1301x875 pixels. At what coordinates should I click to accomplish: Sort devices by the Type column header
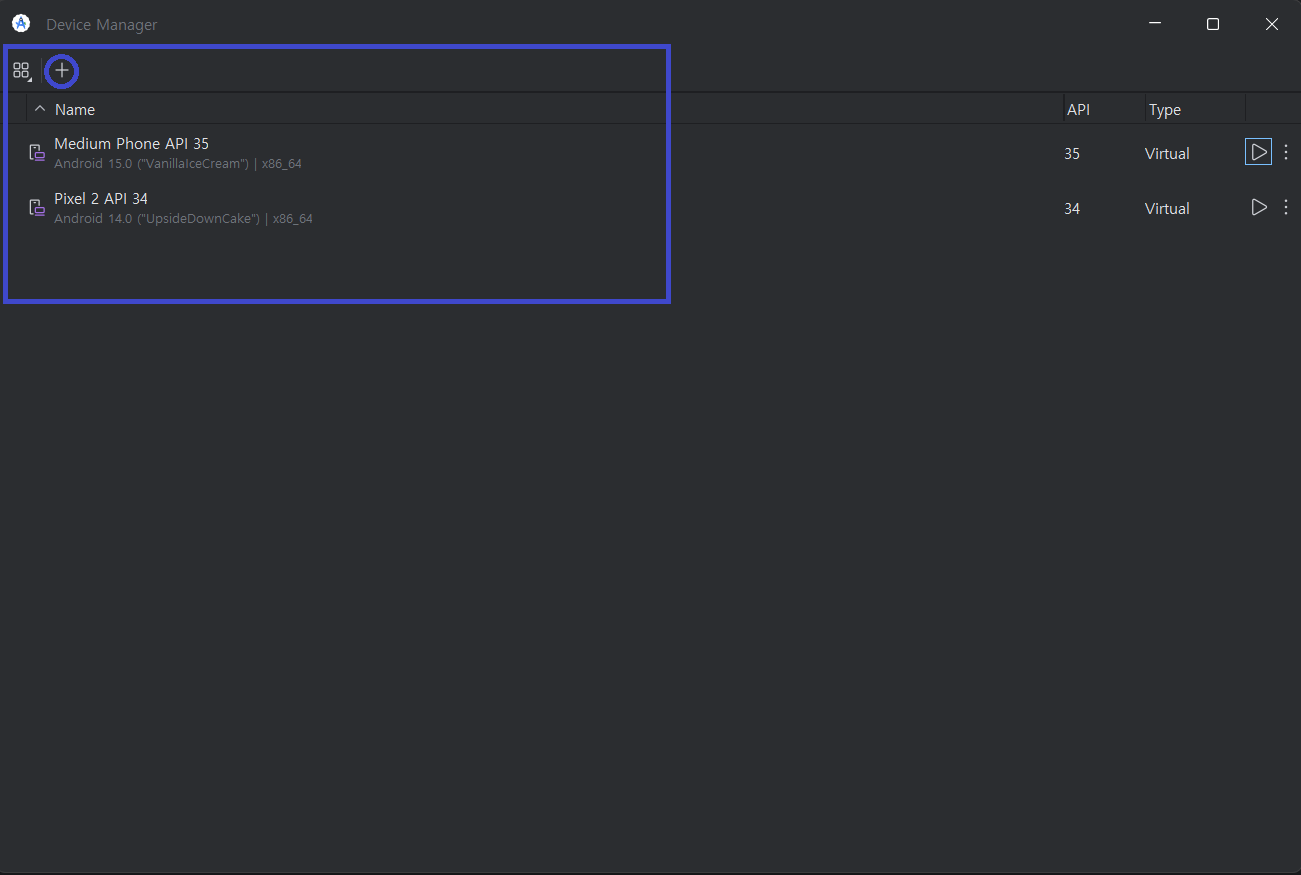(x=1164, y=110)
